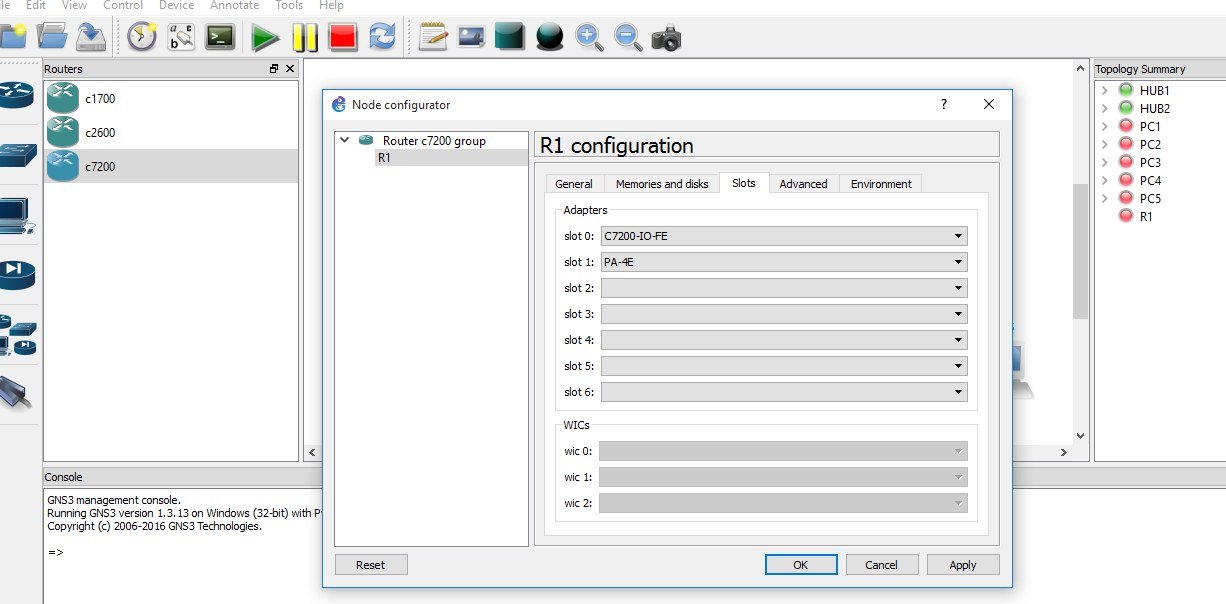Image resolution: width=1226 pixels, height=604 pixels.
Task: Click OK in Node configurator
Action: (x=801, y=565)
